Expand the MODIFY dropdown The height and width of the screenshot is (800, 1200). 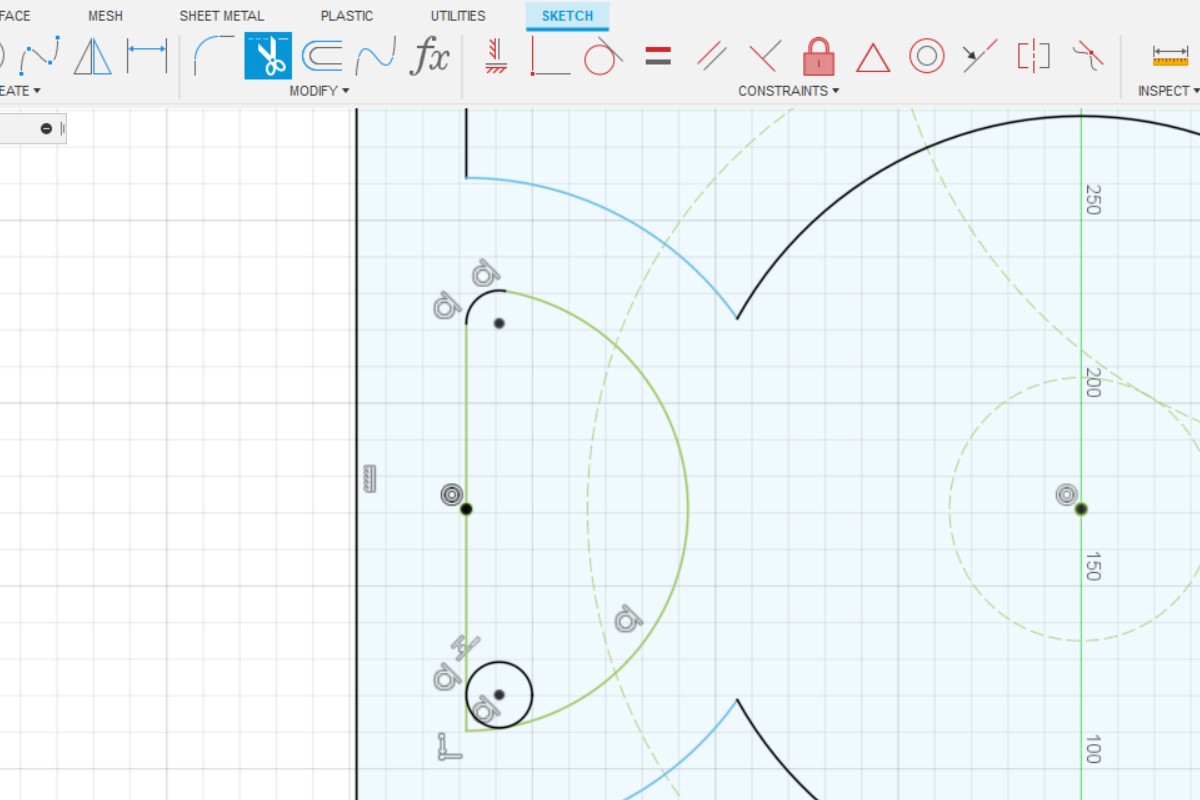[x=319, y=91]
